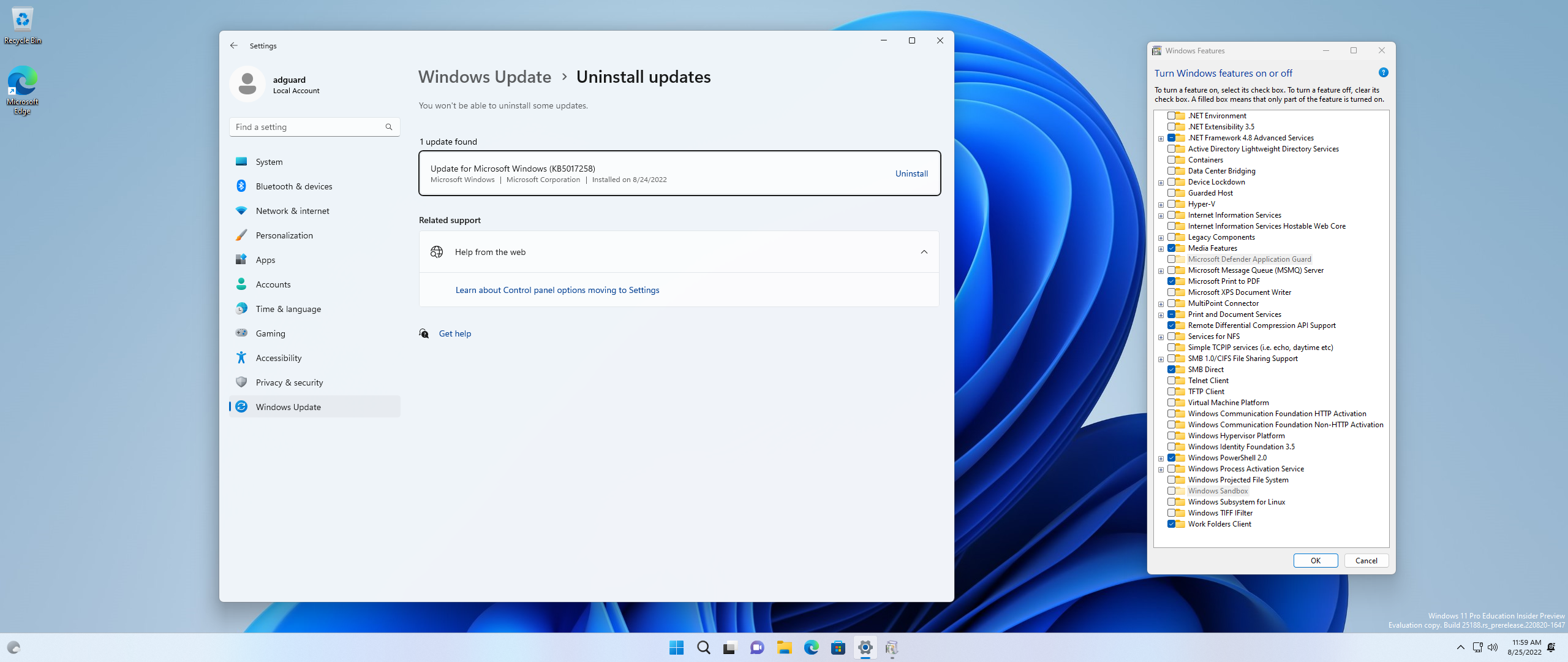The height and width of the screenshot is (662, 1568).
Task: Expand Media Features node
Action: [x=1161, y=249]
